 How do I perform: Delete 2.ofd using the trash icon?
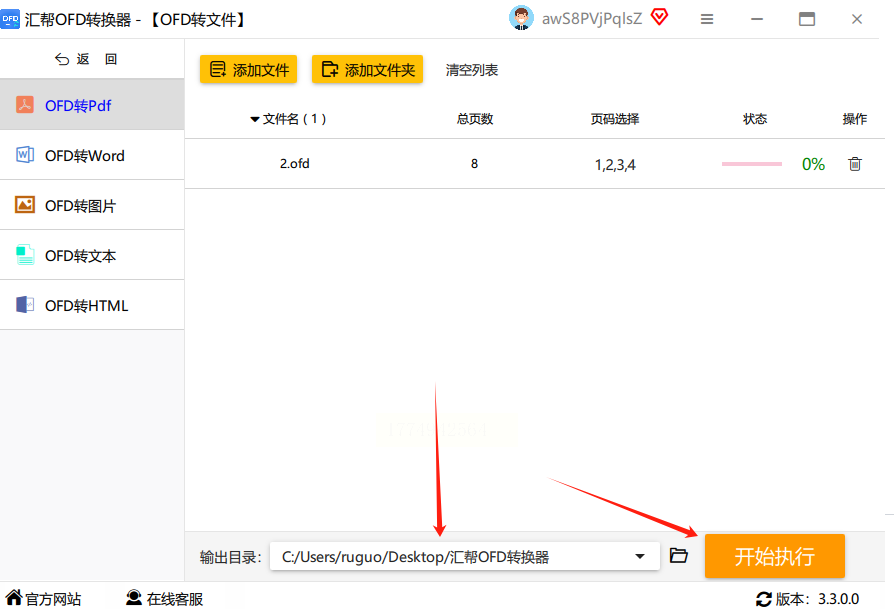click(x=855, y=164)
